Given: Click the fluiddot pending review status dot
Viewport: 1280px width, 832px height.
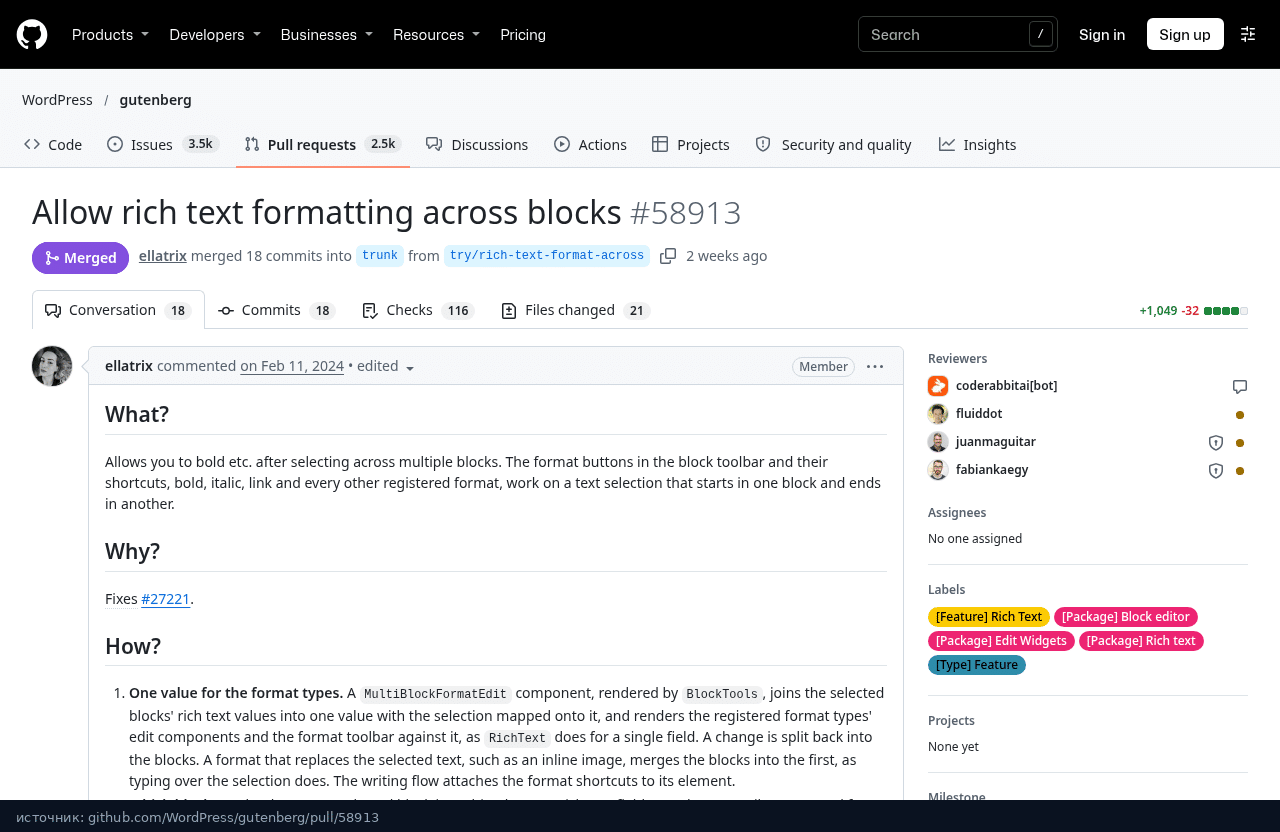Looking at the screenshot, I should click(1240, 415).
